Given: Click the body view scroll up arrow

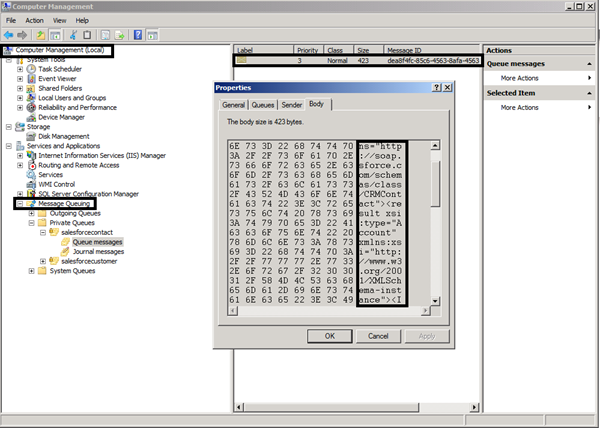Looking at the screenshot, I should pyautogui.click(x=435, y=145).
